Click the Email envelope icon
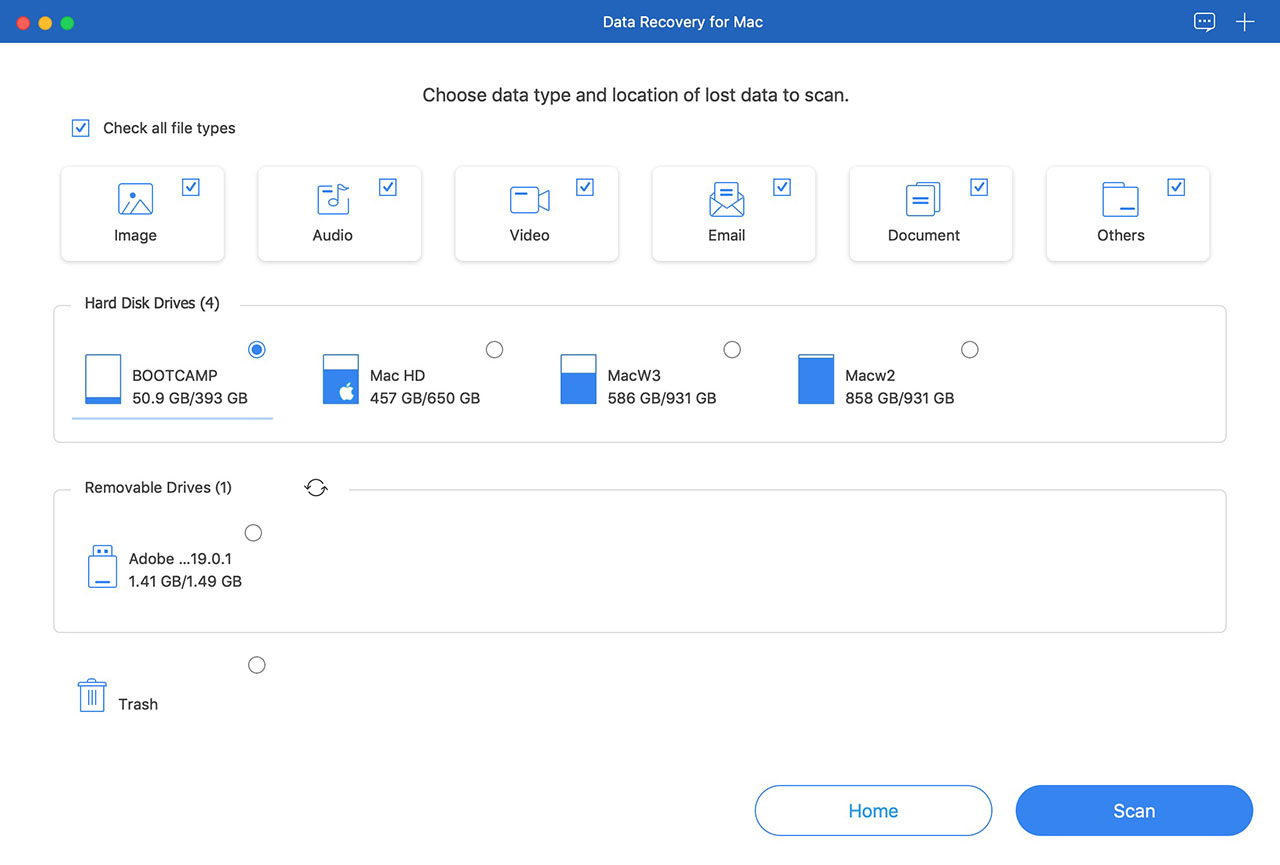This screenshot has width=1280, height=865. pyautogui.click(x=727, y=200)
